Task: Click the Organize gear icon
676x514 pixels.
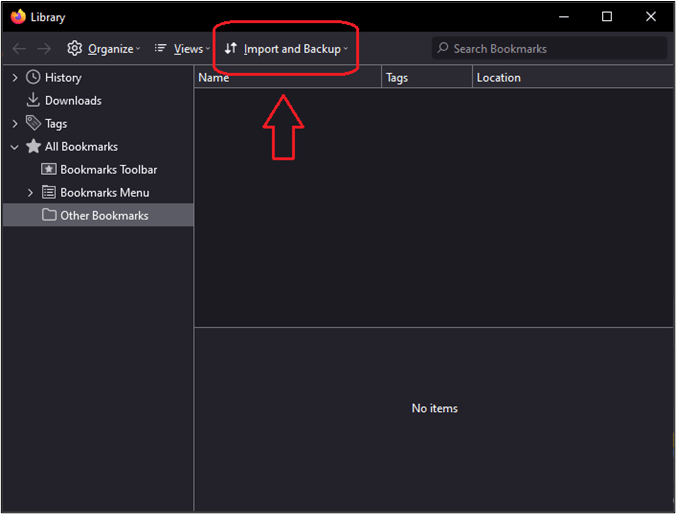Action: (x=75, y=48)
